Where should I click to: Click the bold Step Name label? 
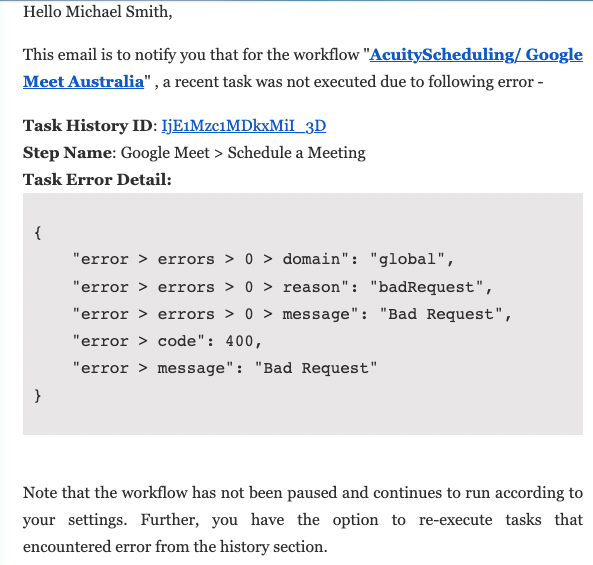[67, 153]
